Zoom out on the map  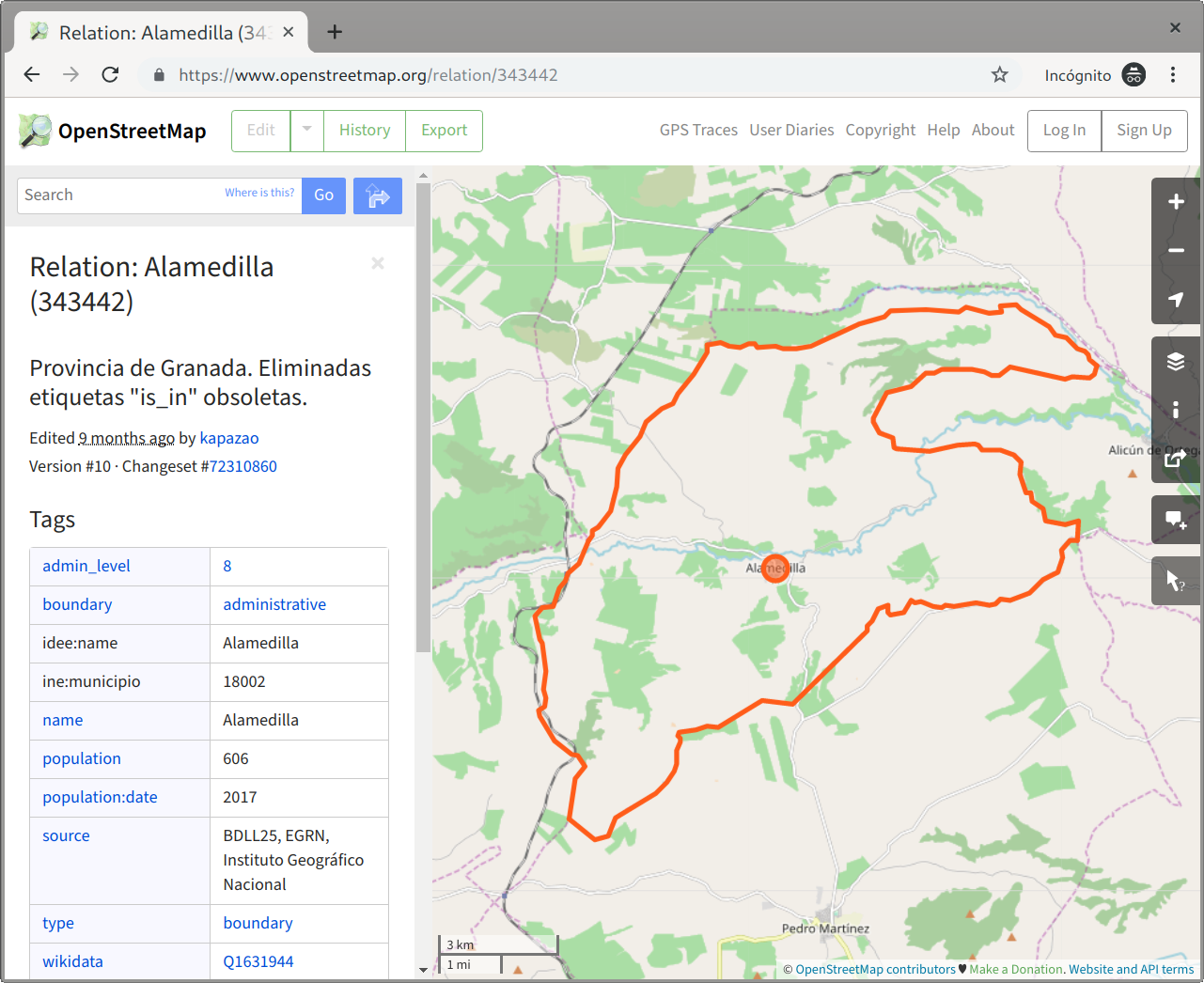coord(1176,251)
